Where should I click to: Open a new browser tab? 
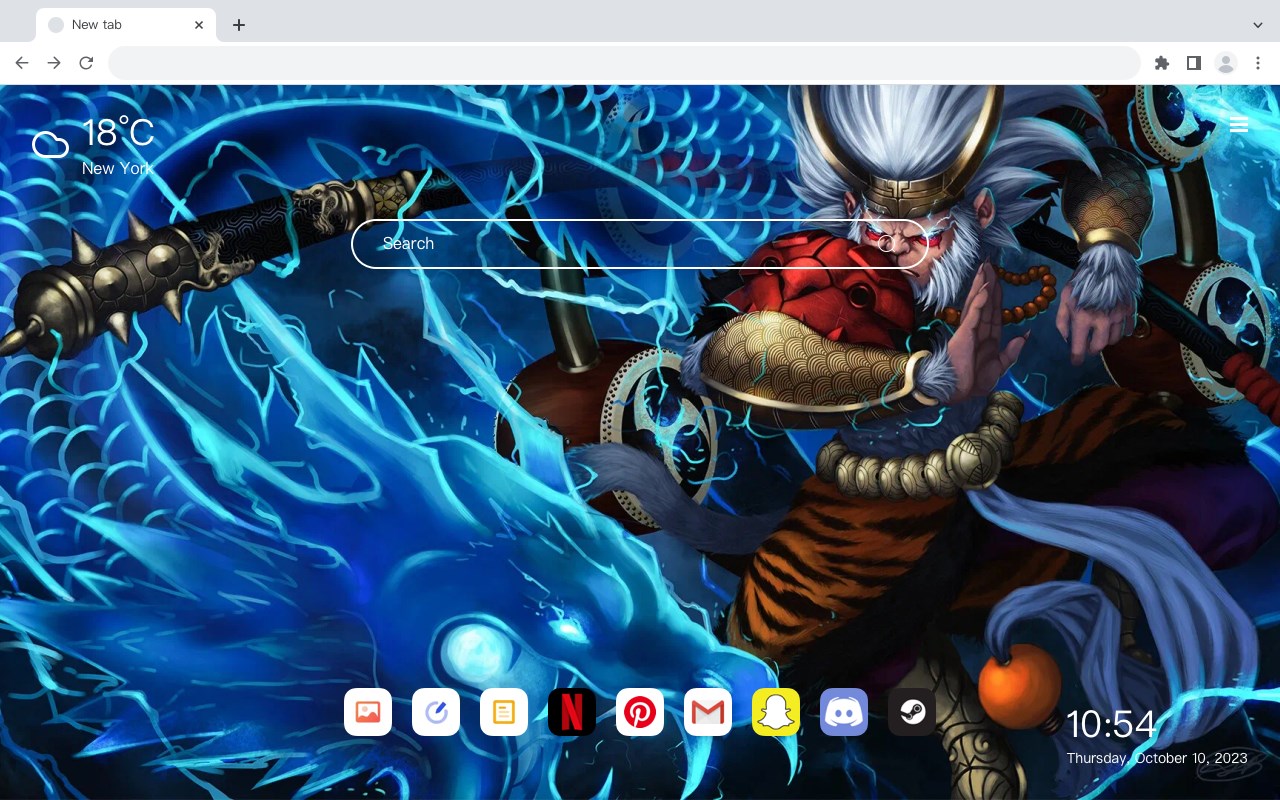click(238, 25)
